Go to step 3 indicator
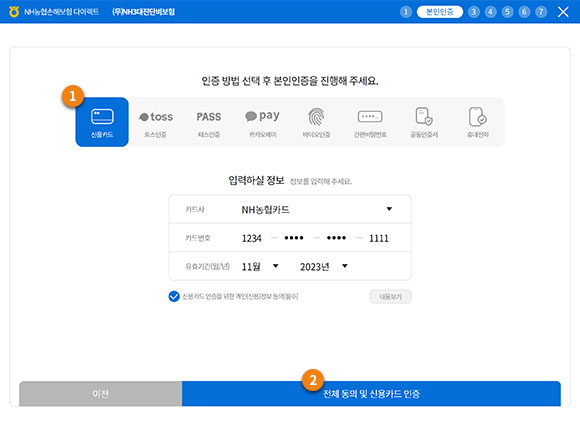Screen dimensions: 580x430 tap(473, 12)
